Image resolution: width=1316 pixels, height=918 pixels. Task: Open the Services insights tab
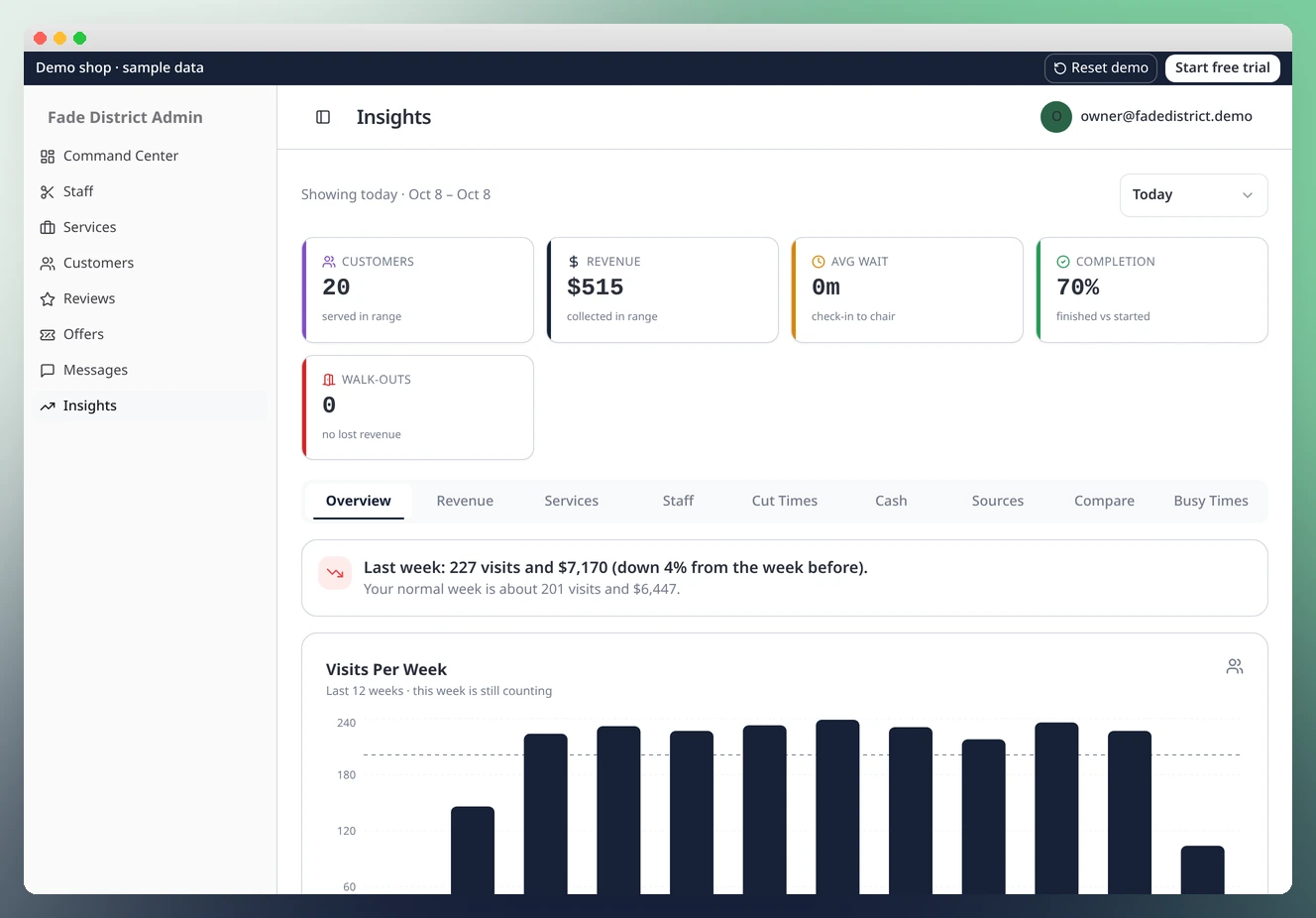point(572,502)
